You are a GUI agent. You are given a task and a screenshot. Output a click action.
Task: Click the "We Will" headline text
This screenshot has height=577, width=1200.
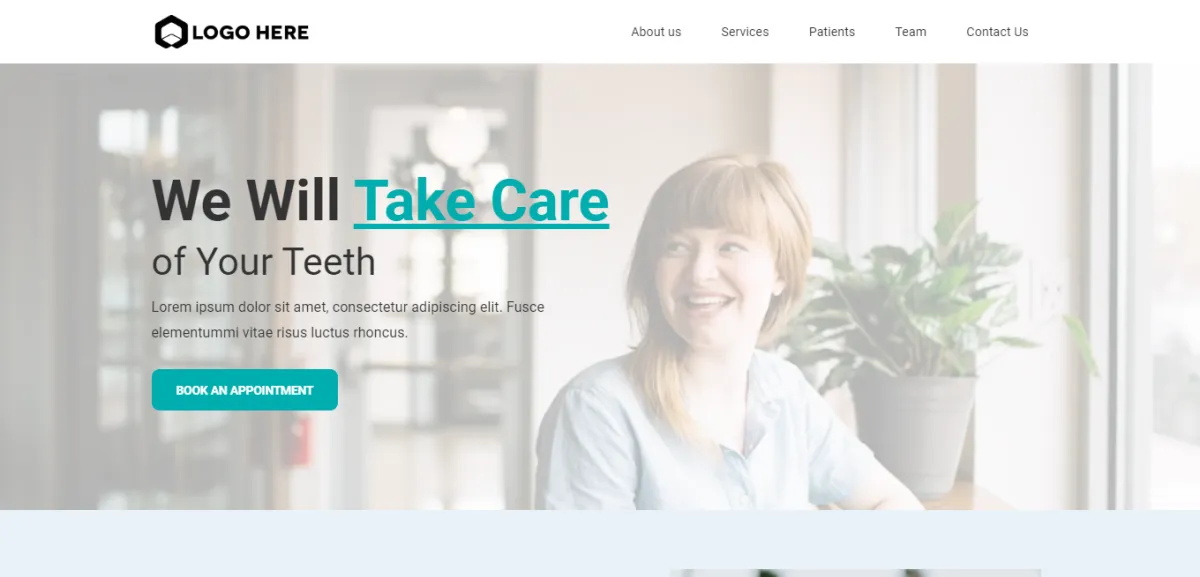(246, 200)
